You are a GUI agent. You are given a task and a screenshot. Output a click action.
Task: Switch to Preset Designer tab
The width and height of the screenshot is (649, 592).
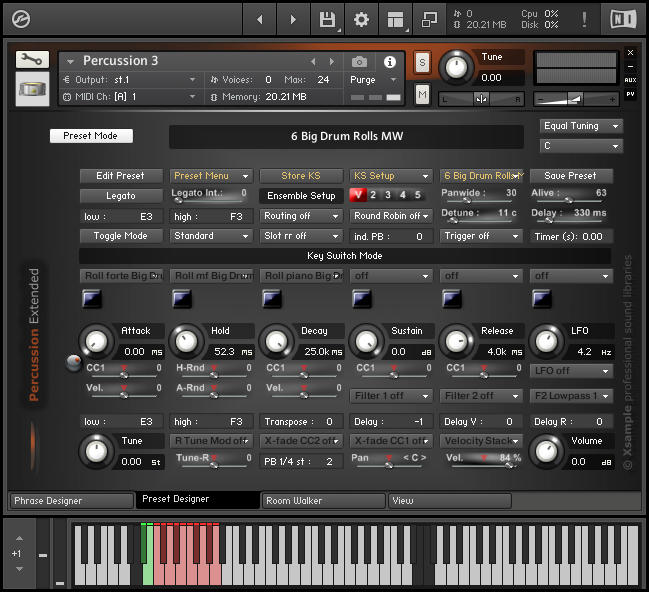pos(198,500)
